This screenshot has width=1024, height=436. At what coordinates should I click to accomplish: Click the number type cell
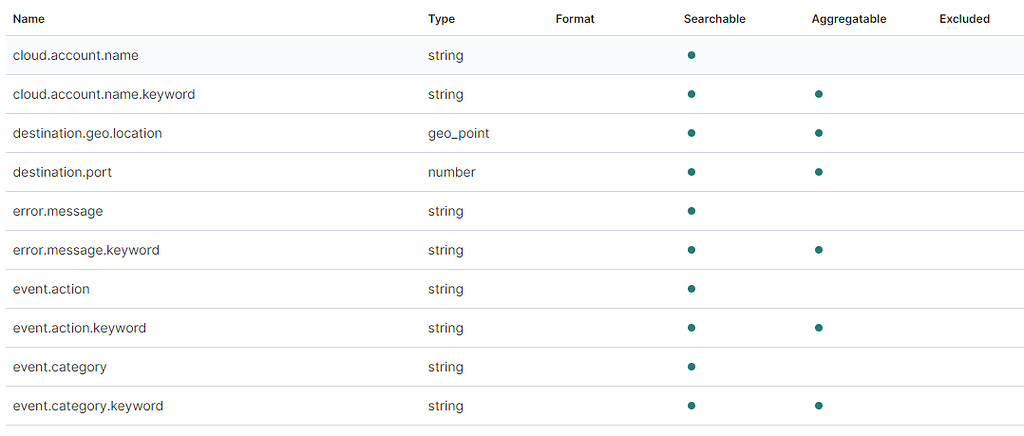click(x=451, y=172)
